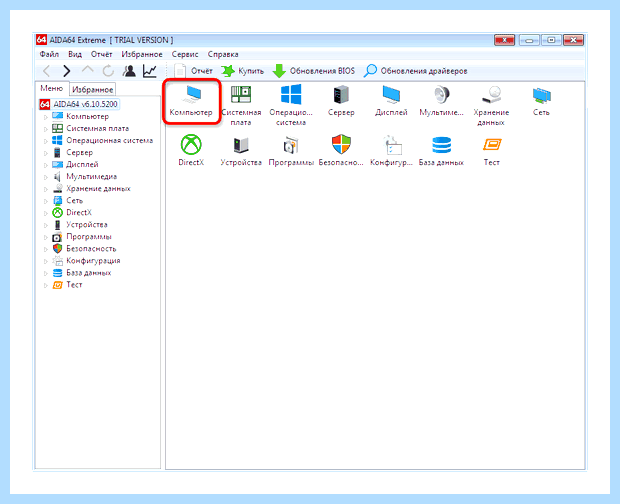This screenshot has width=620, height=504.
Task: Open the Избранное menu in menu bar
Action: click(142, 54)
